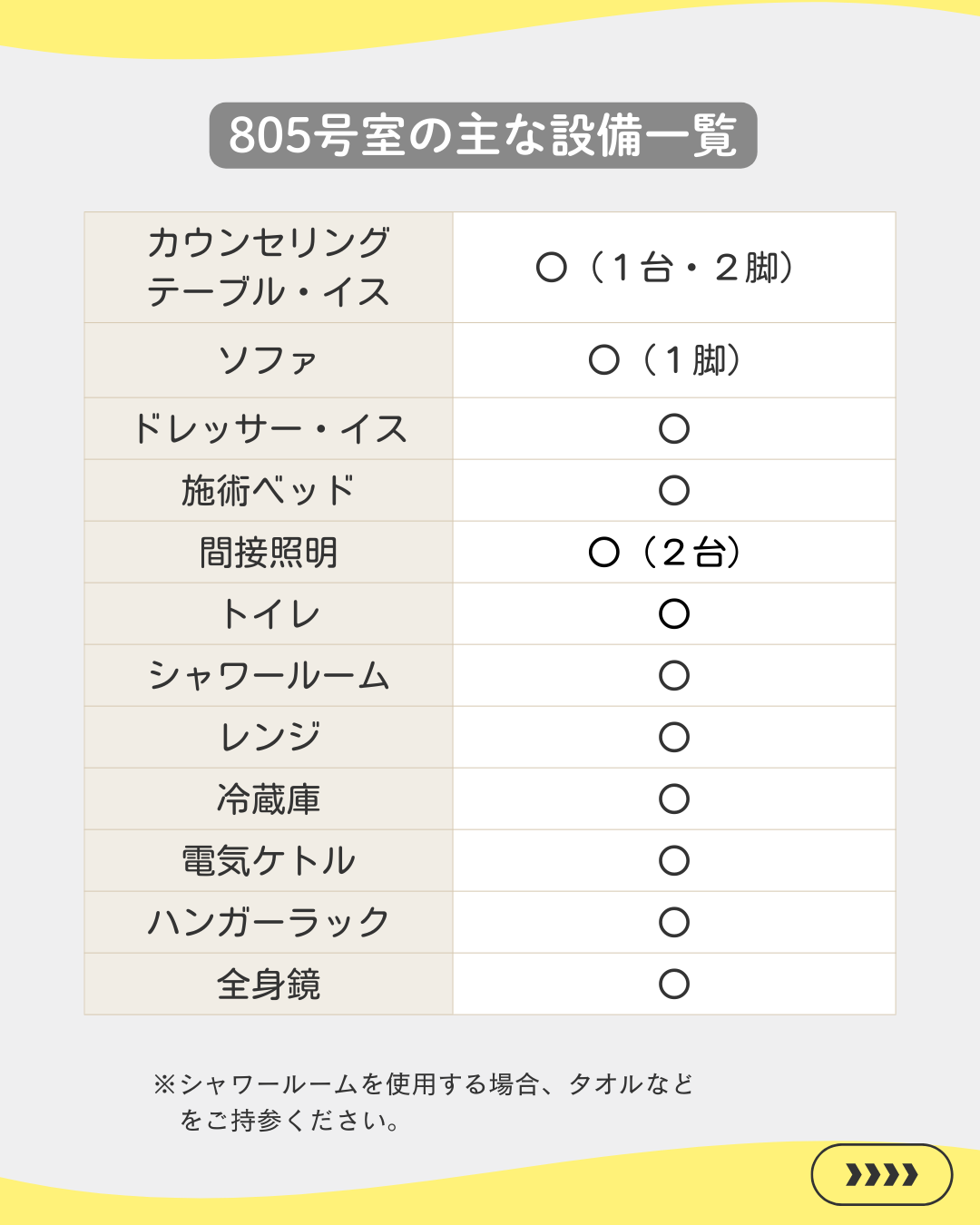Click the 間接照明 label cell
Screen dimensions: 980x1225
[x=269, y=553]
